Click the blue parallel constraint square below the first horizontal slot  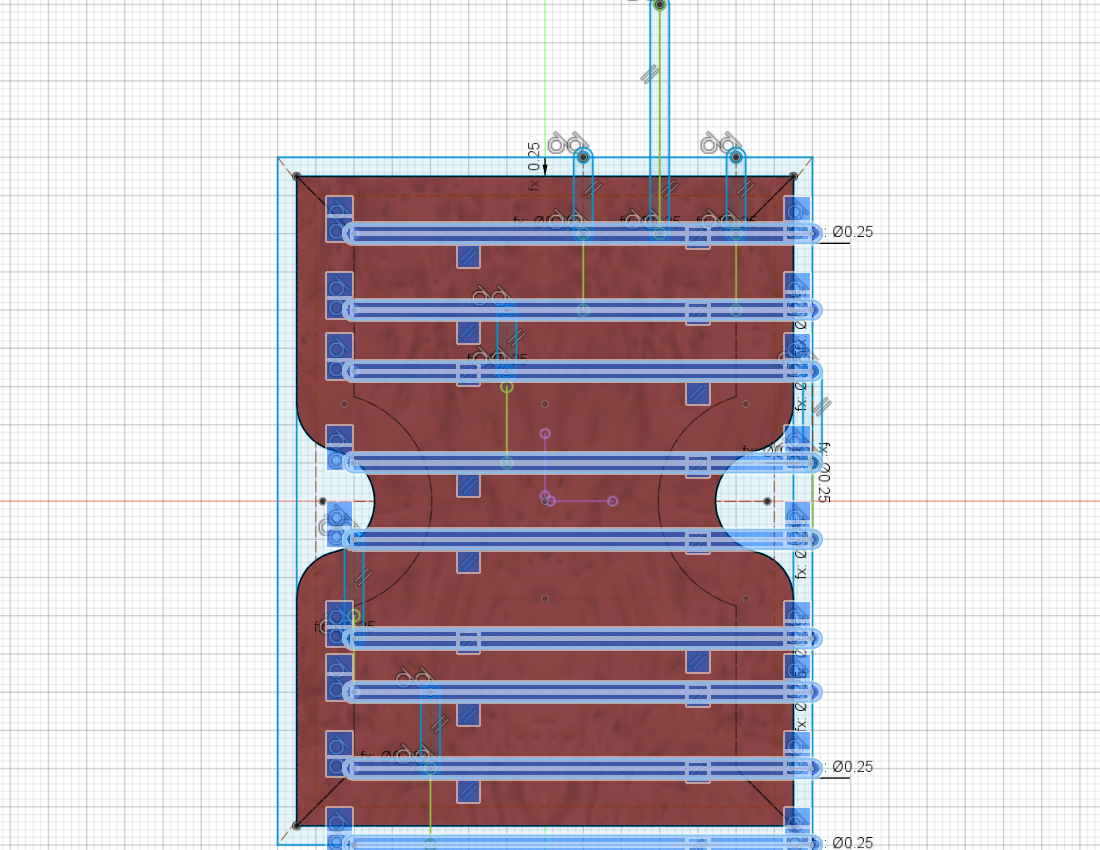(469, 257)
